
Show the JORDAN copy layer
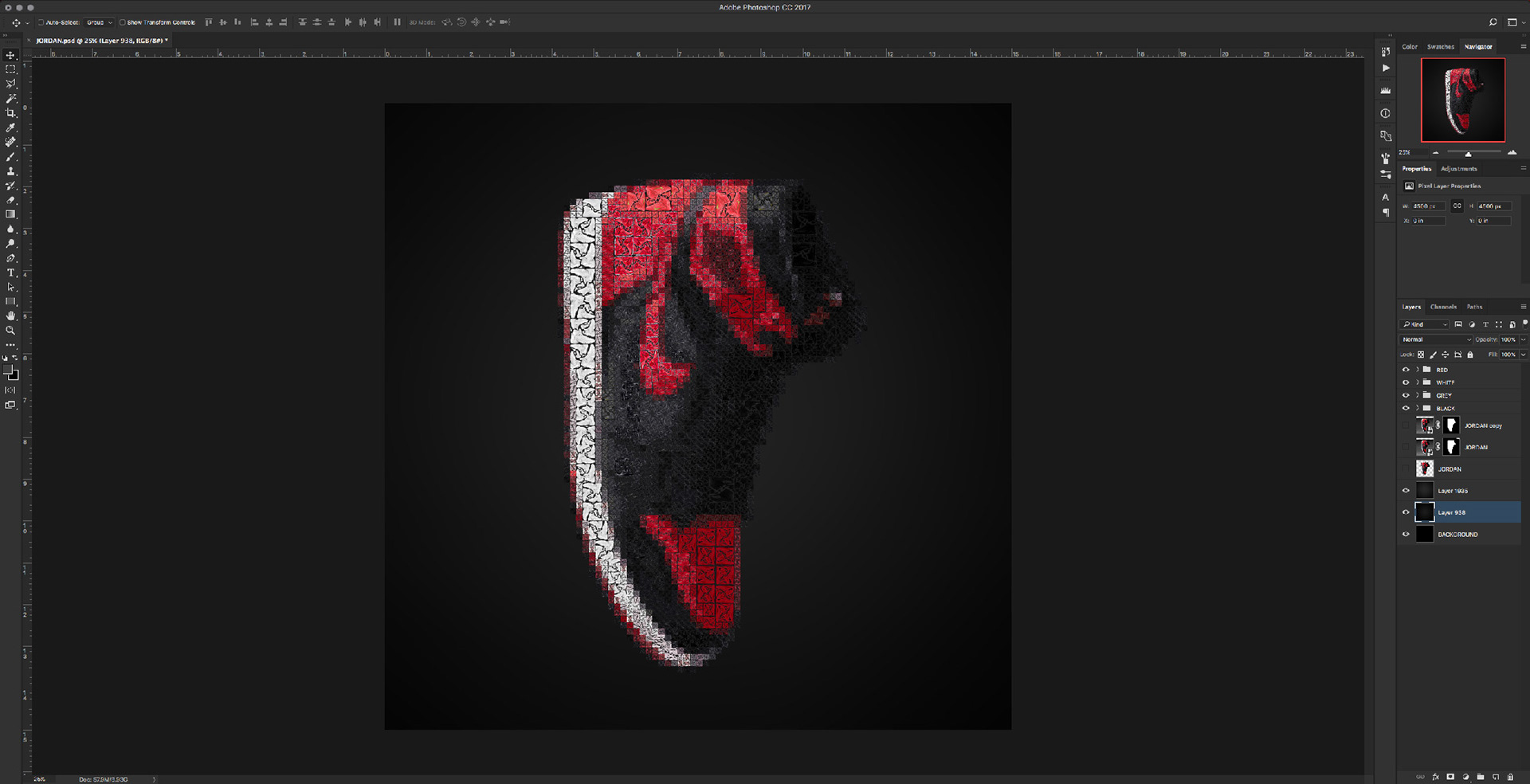coord(1406,425)
